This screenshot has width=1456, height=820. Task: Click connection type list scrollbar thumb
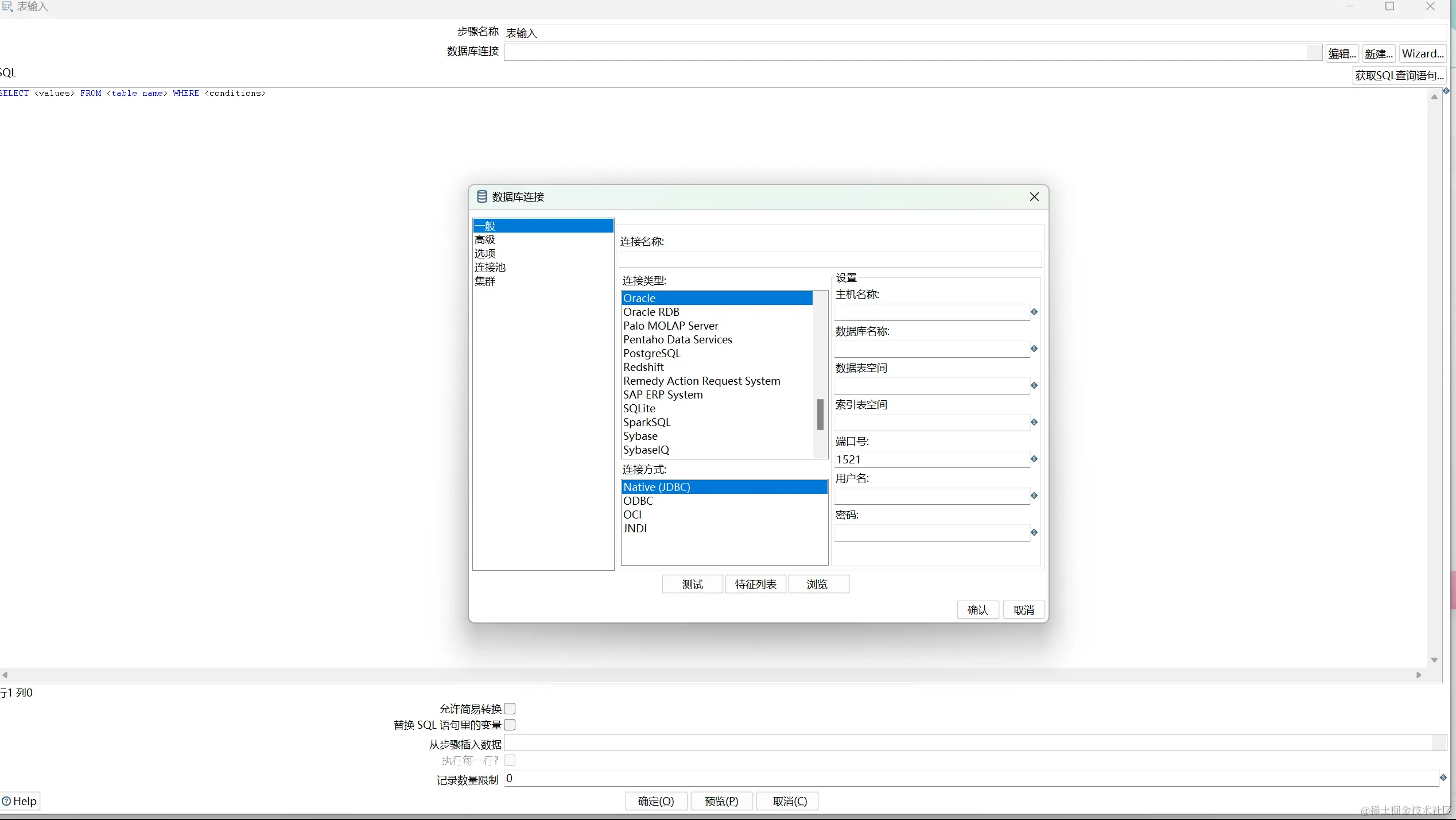click(x=820, y=414)
